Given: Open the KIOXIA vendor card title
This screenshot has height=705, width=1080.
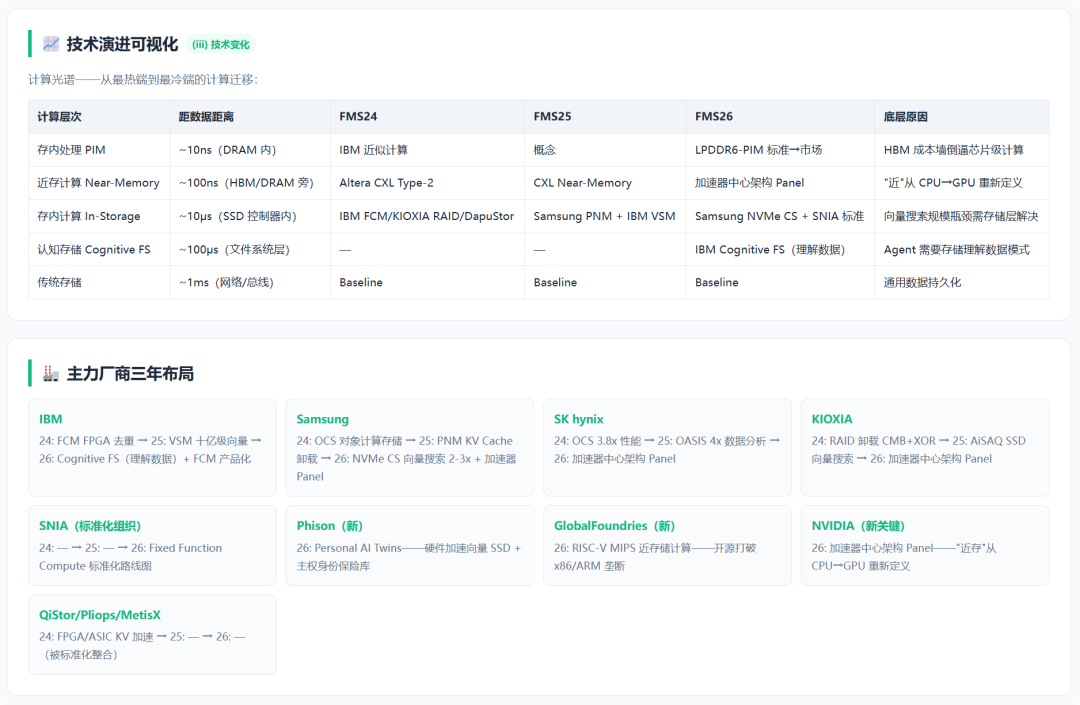Looking at the screenshot, I should [831, 419].
